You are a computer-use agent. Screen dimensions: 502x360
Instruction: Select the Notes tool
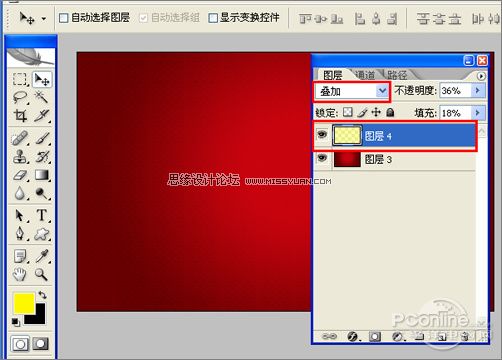(x=20, y=256)
